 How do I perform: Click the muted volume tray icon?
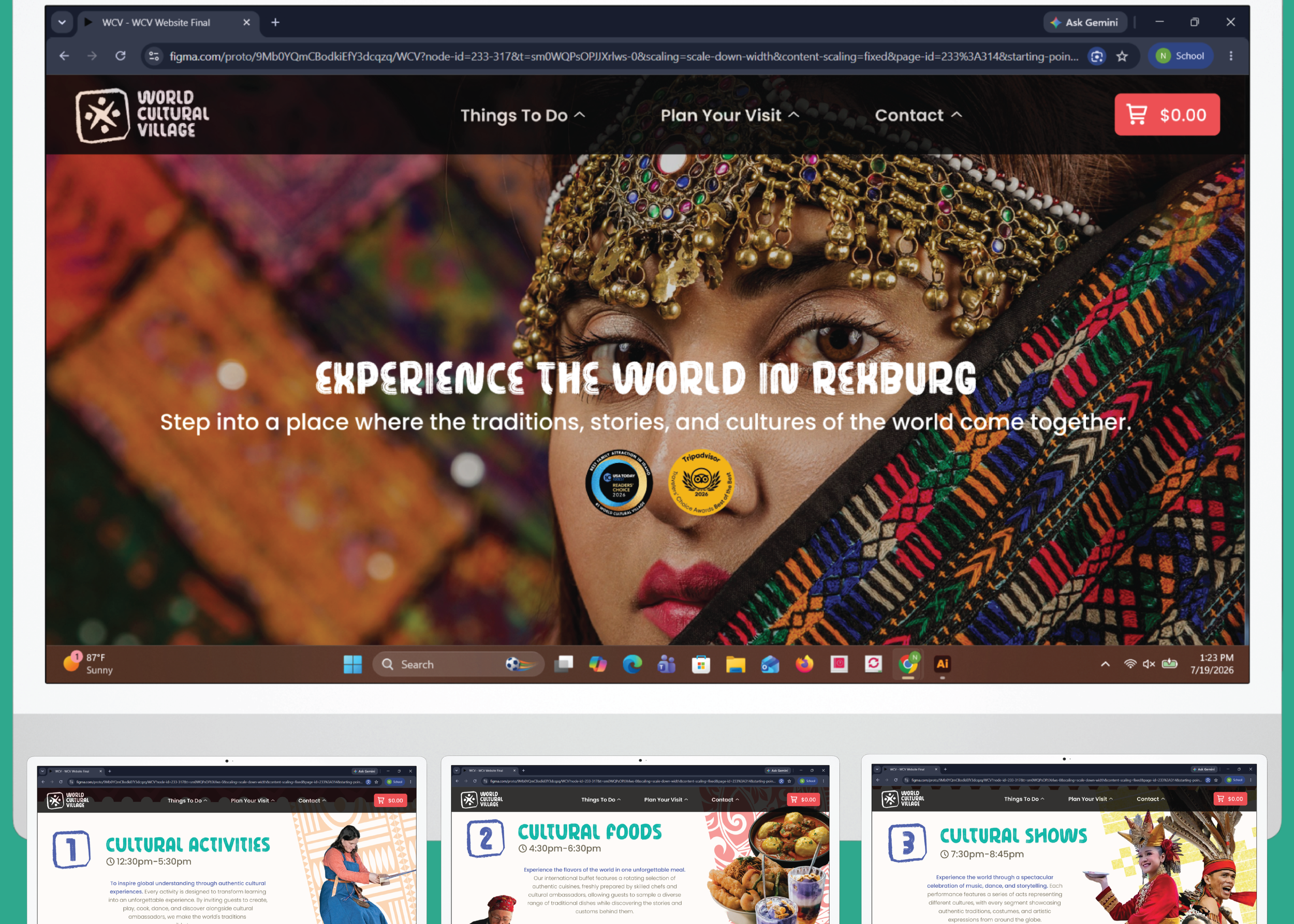(1149, 664)
